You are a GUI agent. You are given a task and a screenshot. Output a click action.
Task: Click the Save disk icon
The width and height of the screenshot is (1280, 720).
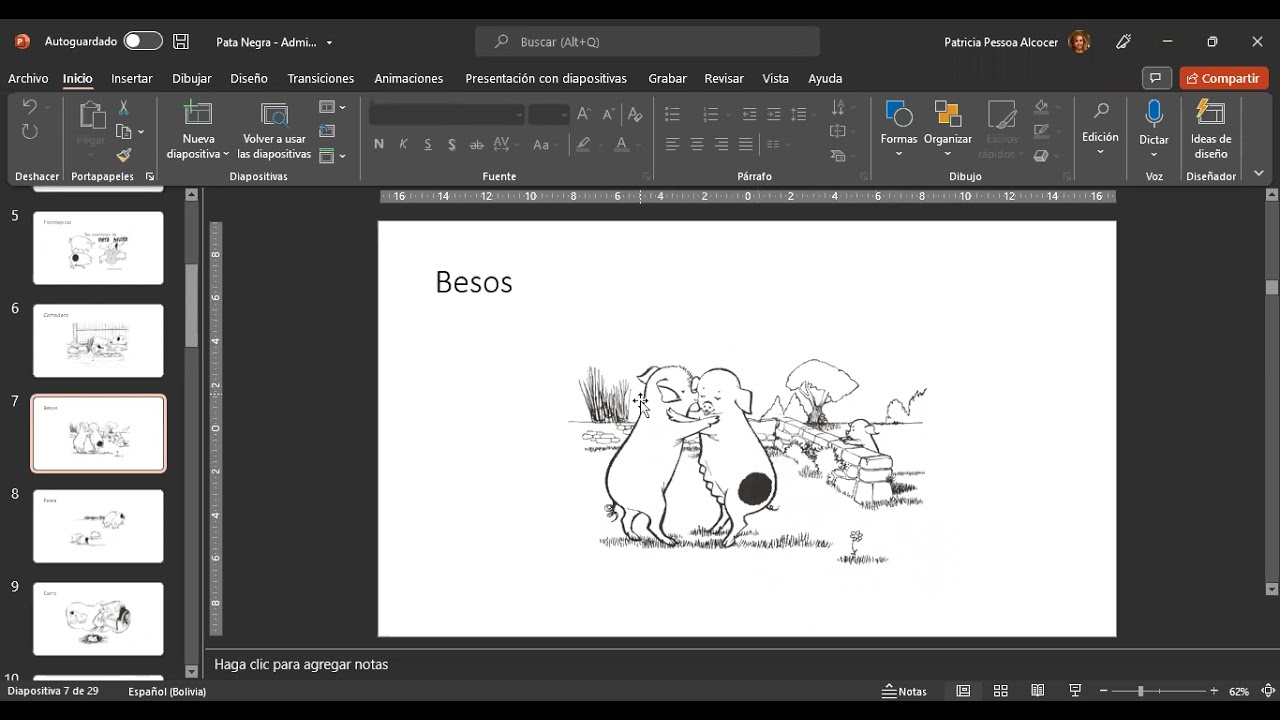(x=181, y=42)
